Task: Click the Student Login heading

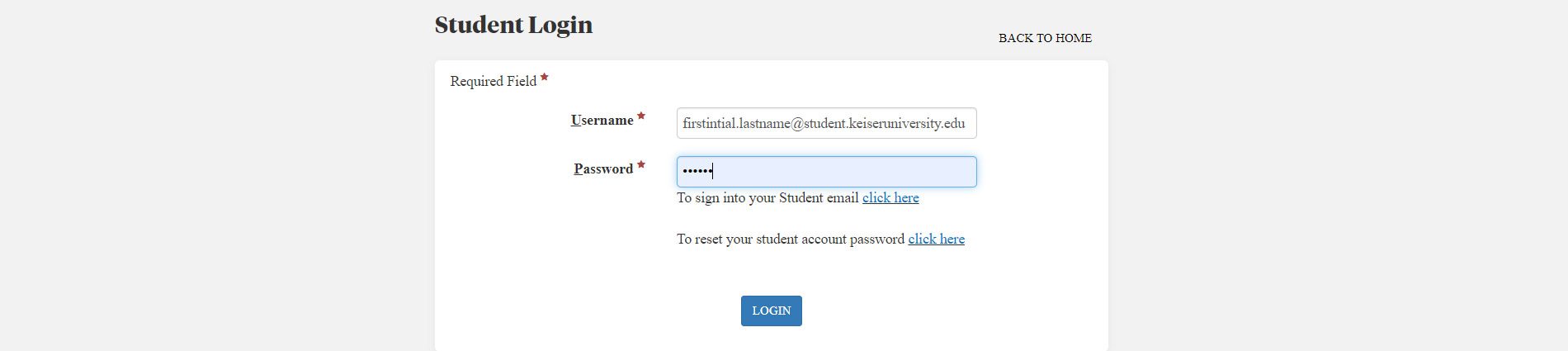Action: point(513,25)
